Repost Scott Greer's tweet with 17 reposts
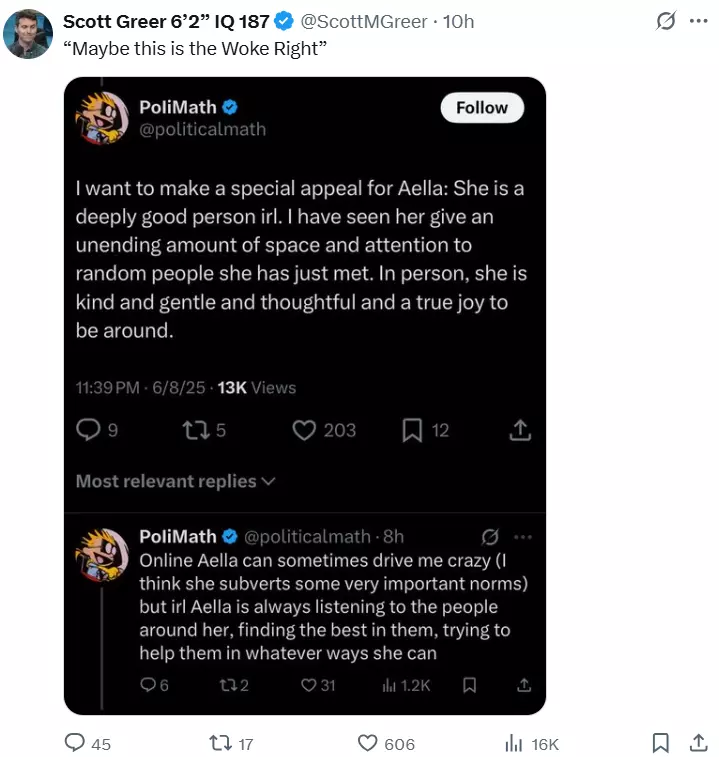 click(x=220, y=743)
